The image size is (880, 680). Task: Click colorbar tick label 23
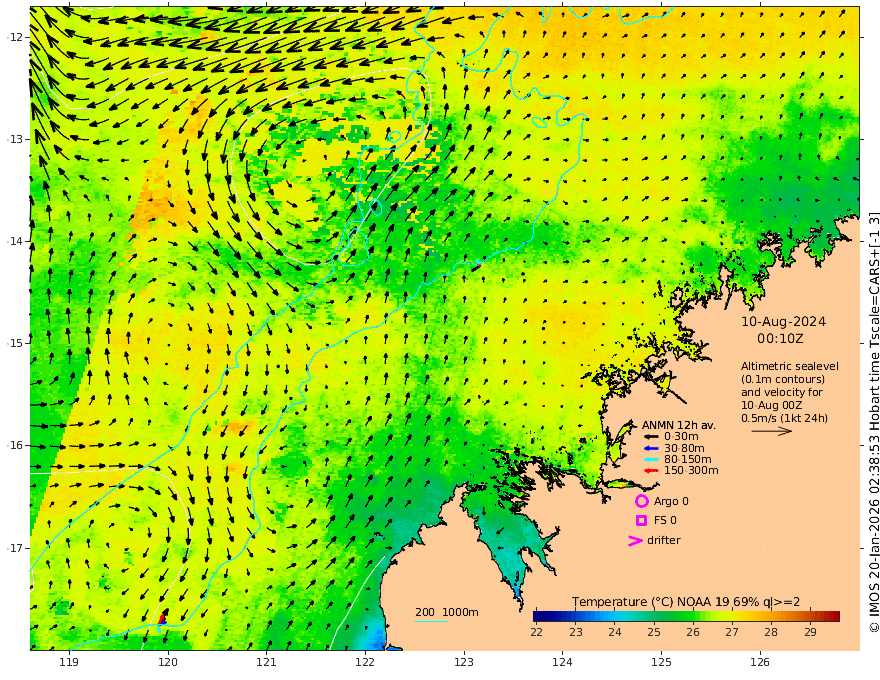coord(576,632)
